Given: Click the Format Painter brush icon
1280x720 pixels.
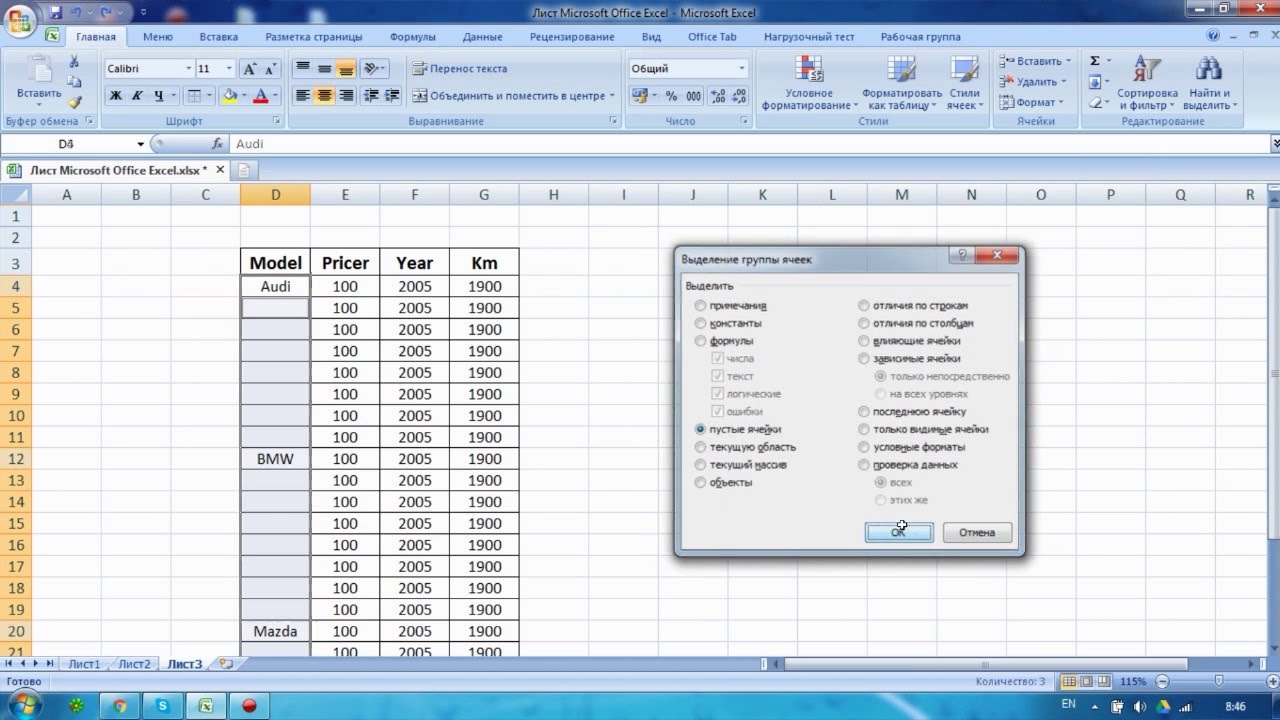Looking at the screenshot, I should tap(74, 101).
